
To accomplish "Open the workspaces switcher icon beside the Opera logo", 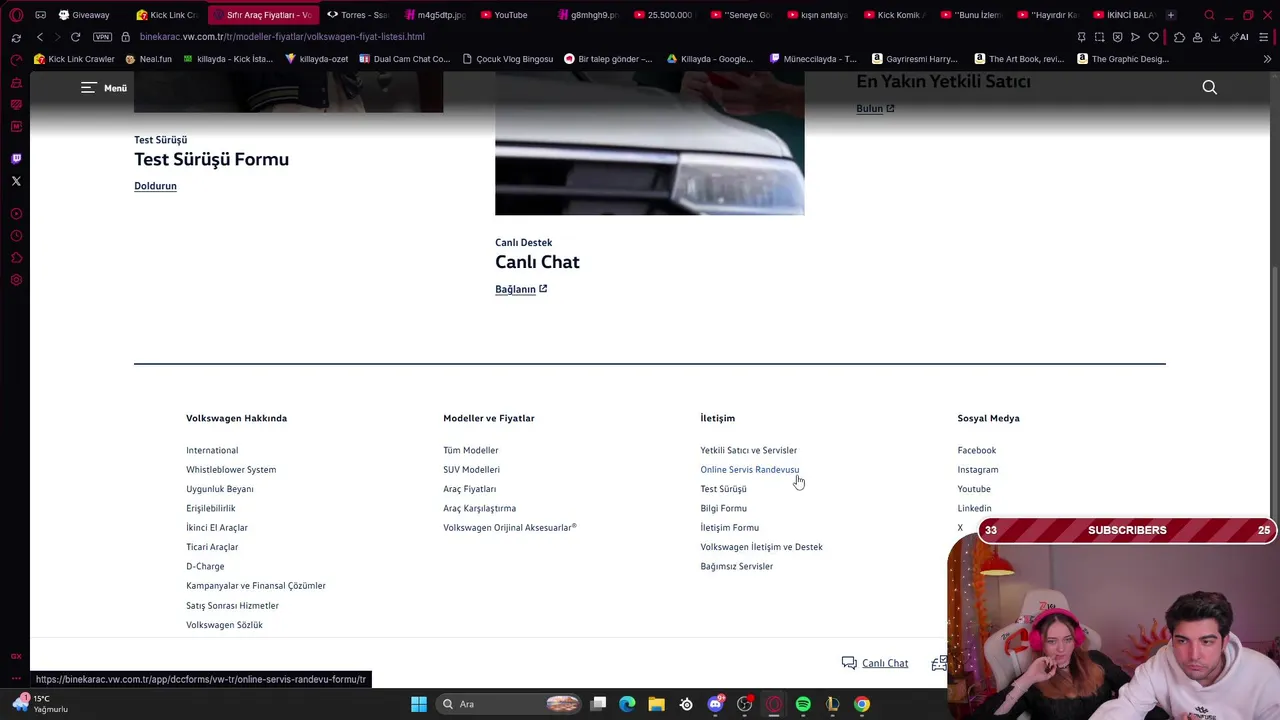I will (40, 15).
